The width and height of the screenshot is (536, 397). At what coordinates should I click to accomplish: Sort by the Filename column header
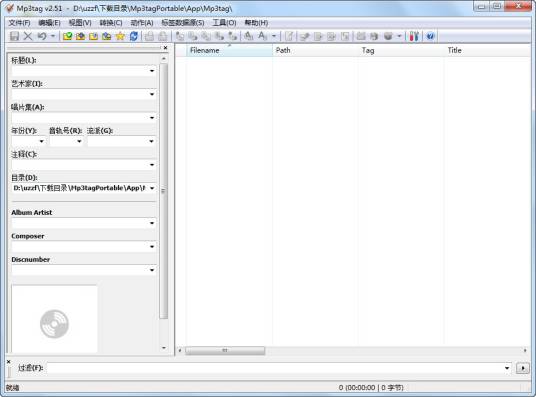[x=229, y=50]
